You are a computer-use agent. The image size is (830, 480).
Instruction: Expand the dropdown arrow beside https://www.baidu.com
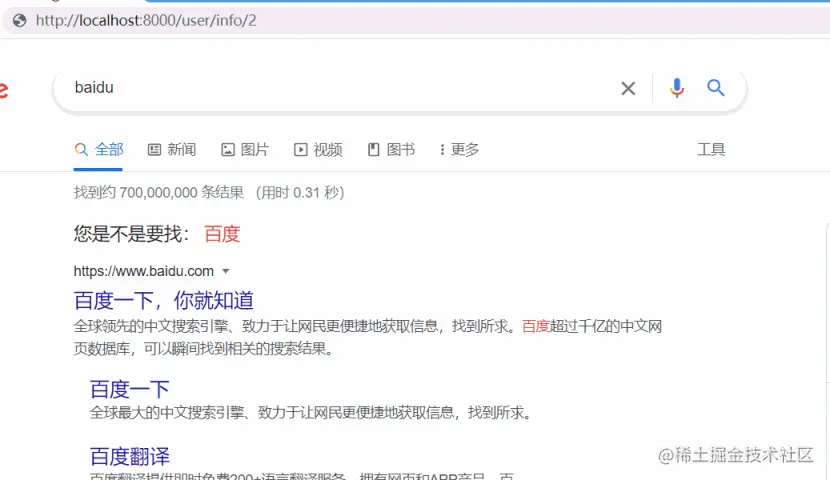[x=225, y=271]
